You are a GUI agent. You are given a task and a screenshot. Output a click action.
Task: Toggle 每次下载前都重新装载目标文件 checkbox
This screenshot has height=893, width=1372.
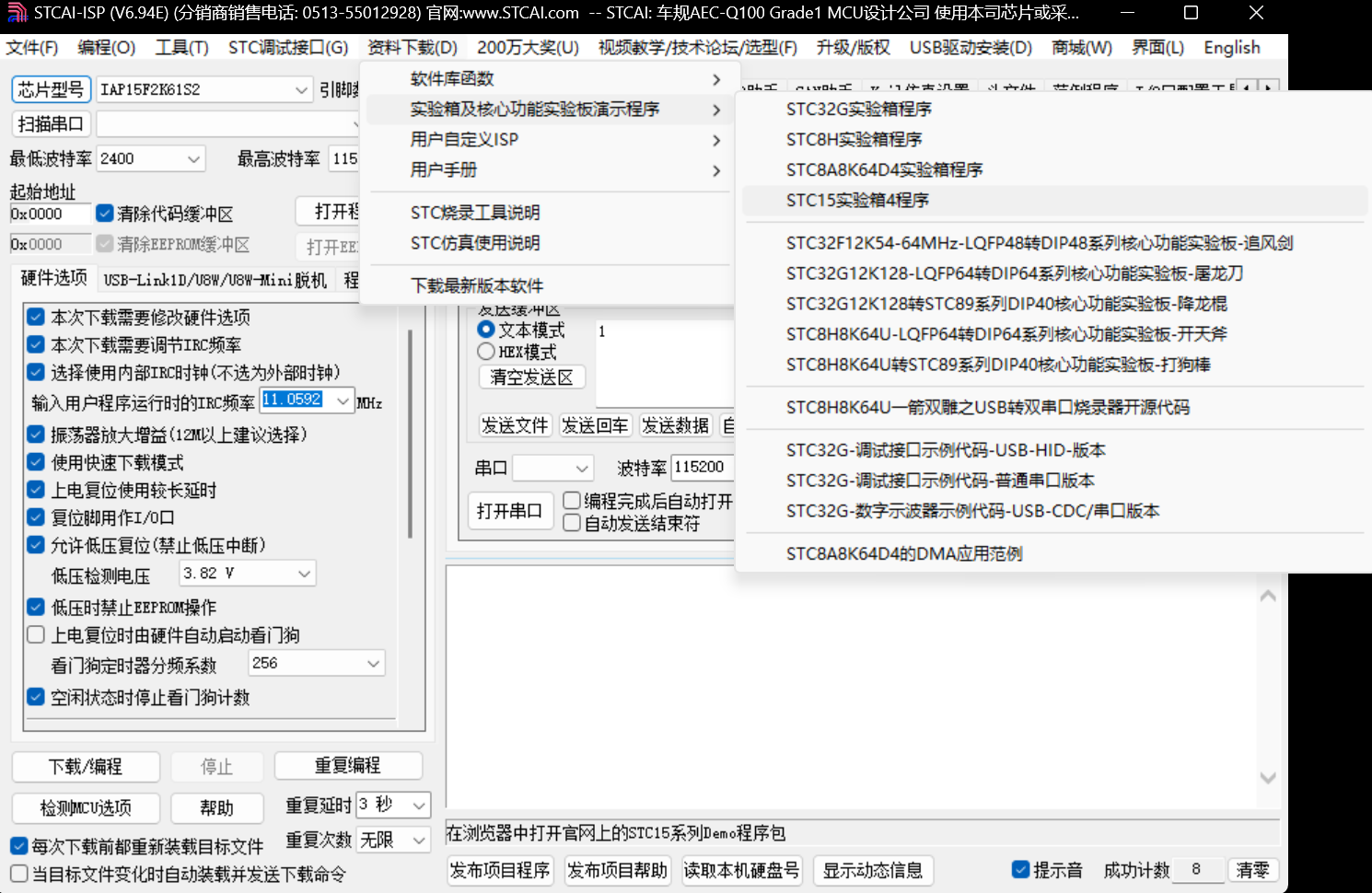pos(18,845)
